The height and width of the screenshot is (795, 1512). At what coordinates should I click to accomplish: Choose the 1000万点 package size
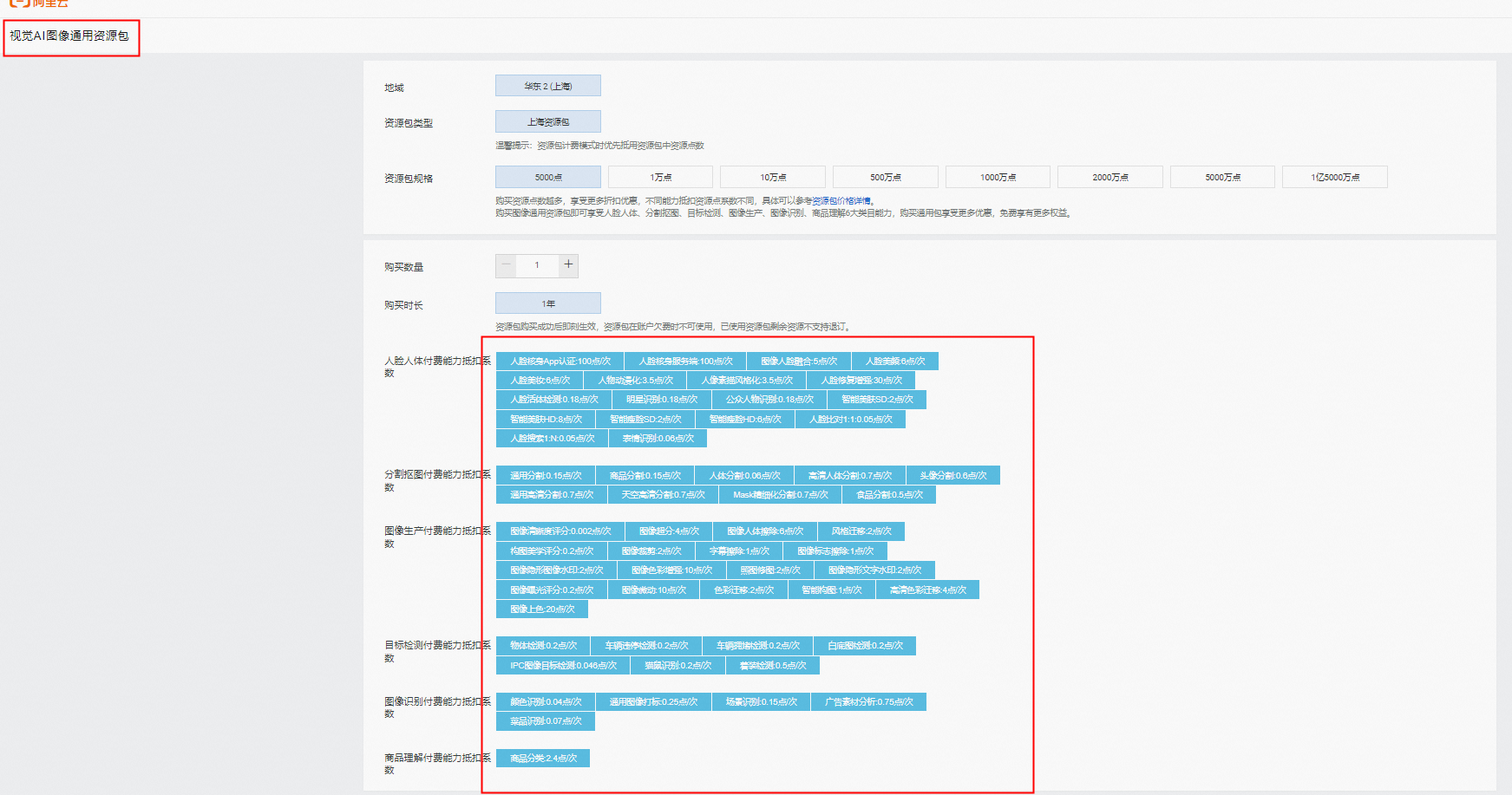[998, 177]
